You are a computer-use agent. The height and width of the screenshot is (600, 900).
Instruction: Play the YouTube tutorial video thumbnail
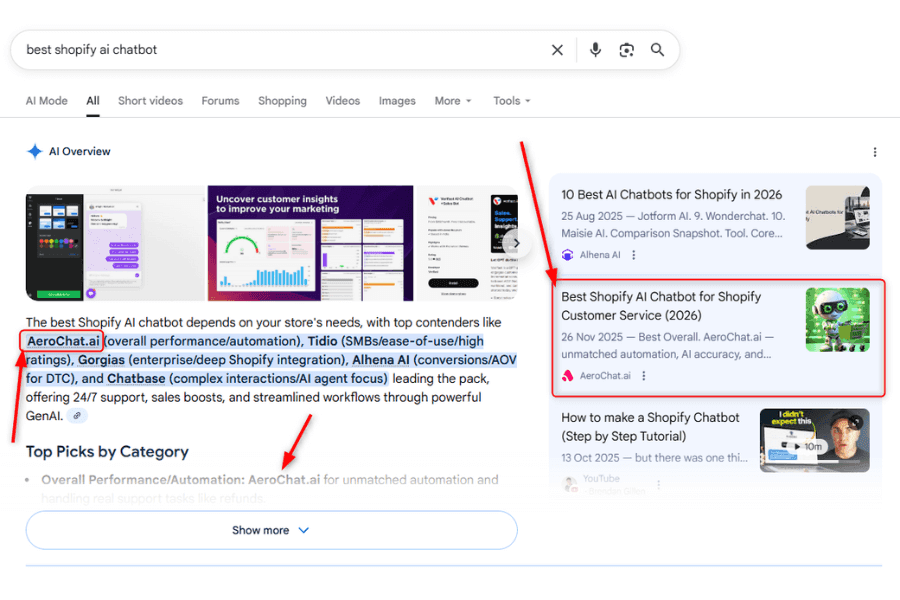pyautogui.click(x=814, y=440)
